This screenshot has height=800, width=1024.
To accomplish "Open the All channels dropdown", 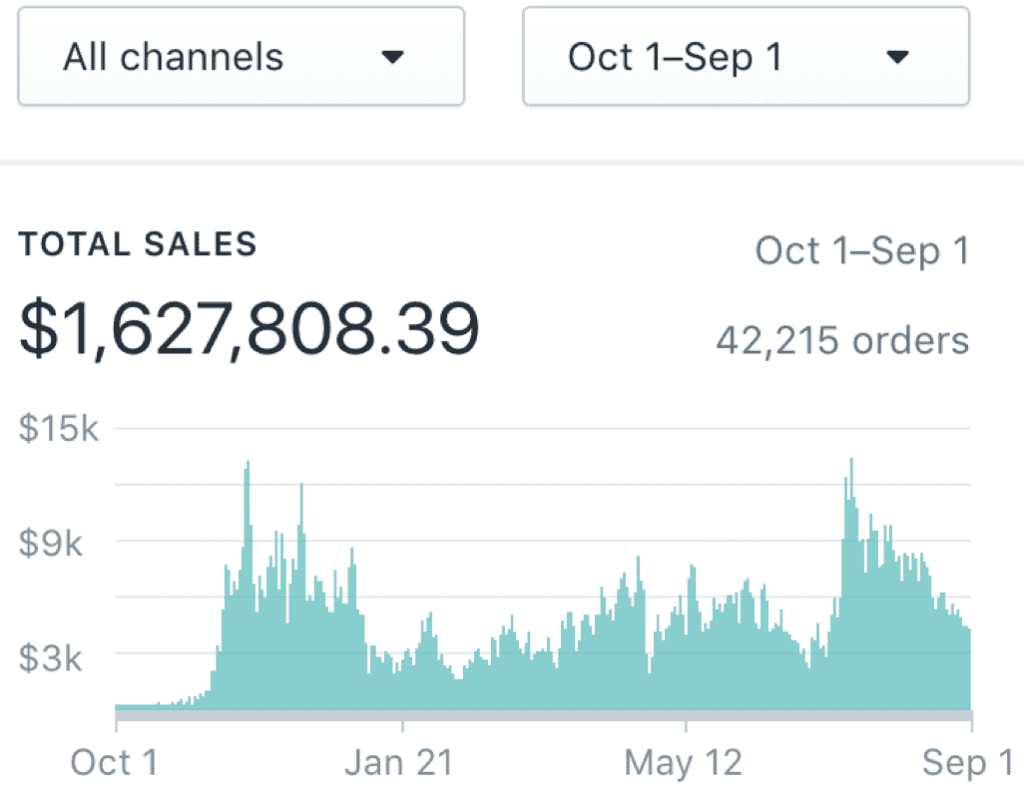I will coord(241,56).
